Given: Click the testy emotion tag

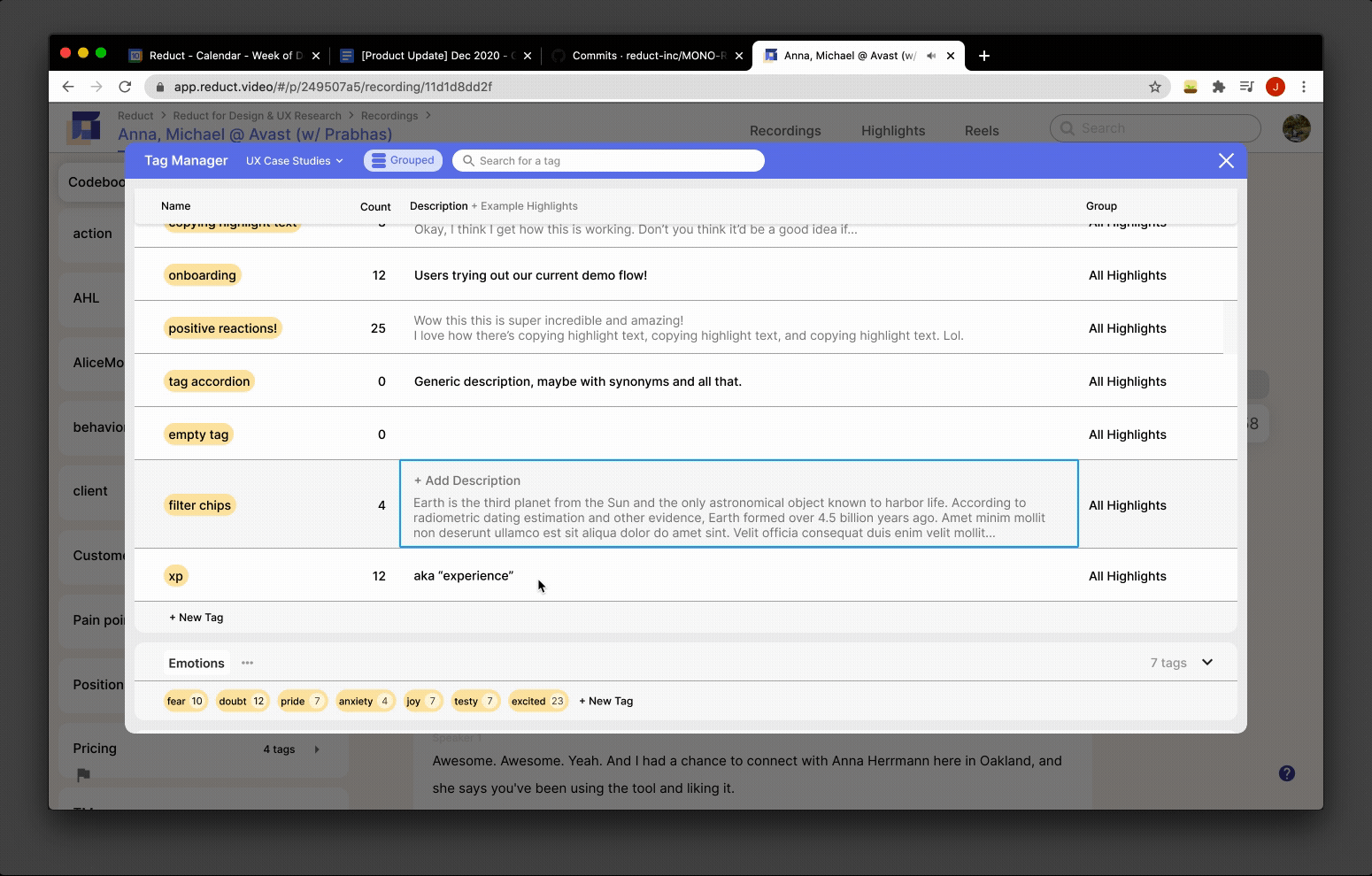Looking at the screenshot, I should (x=475, y=701).
